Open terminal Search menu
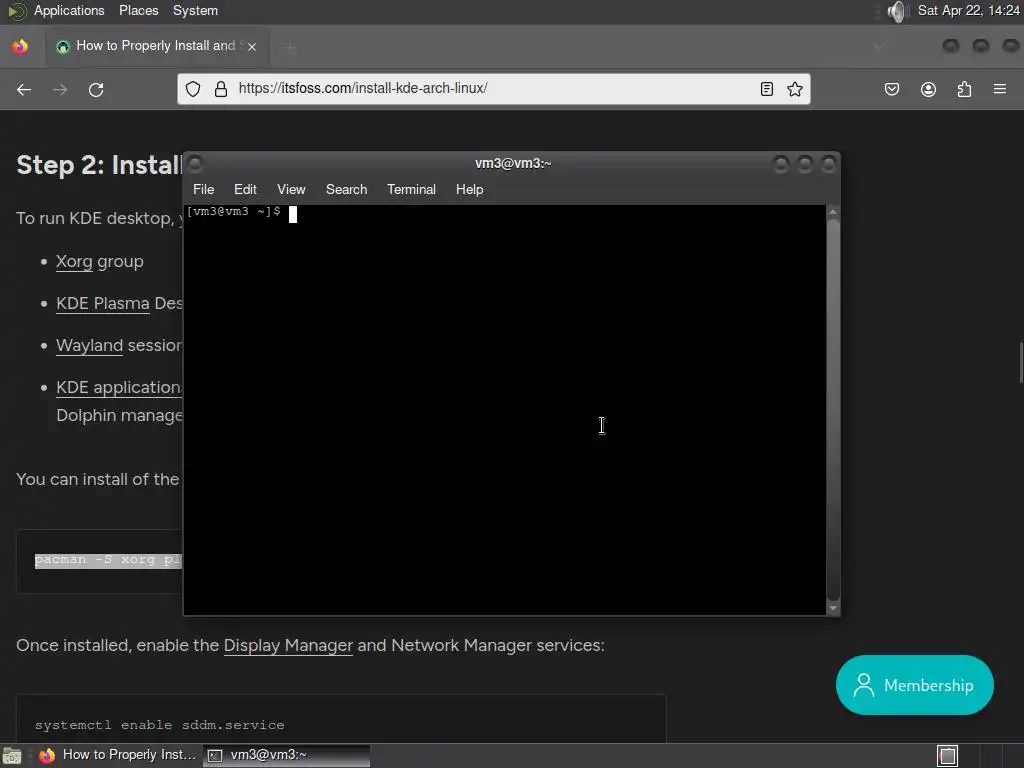Image resolution: width=1024 pixels, height=768 pixels. tap(346, 189)
